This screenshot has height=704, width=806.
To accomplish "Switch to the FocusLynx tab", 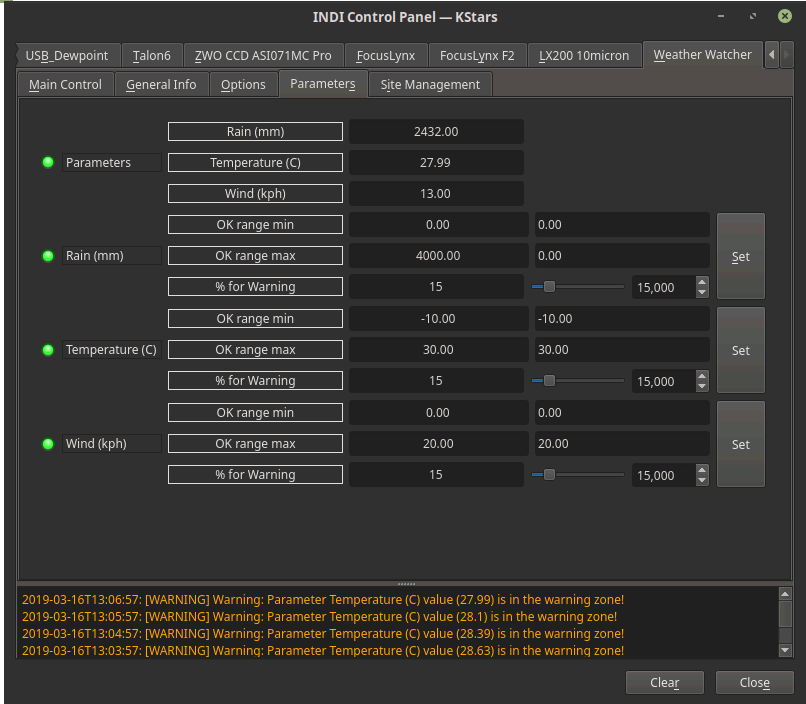I will coord(386,55).
